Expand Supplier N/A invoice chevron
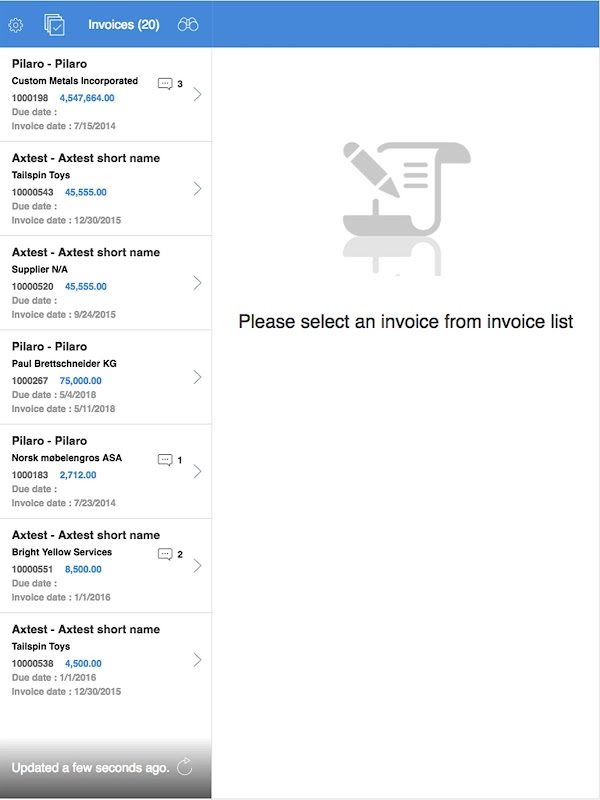Viewport: 600px width, 800px height. tap(197, 283)
